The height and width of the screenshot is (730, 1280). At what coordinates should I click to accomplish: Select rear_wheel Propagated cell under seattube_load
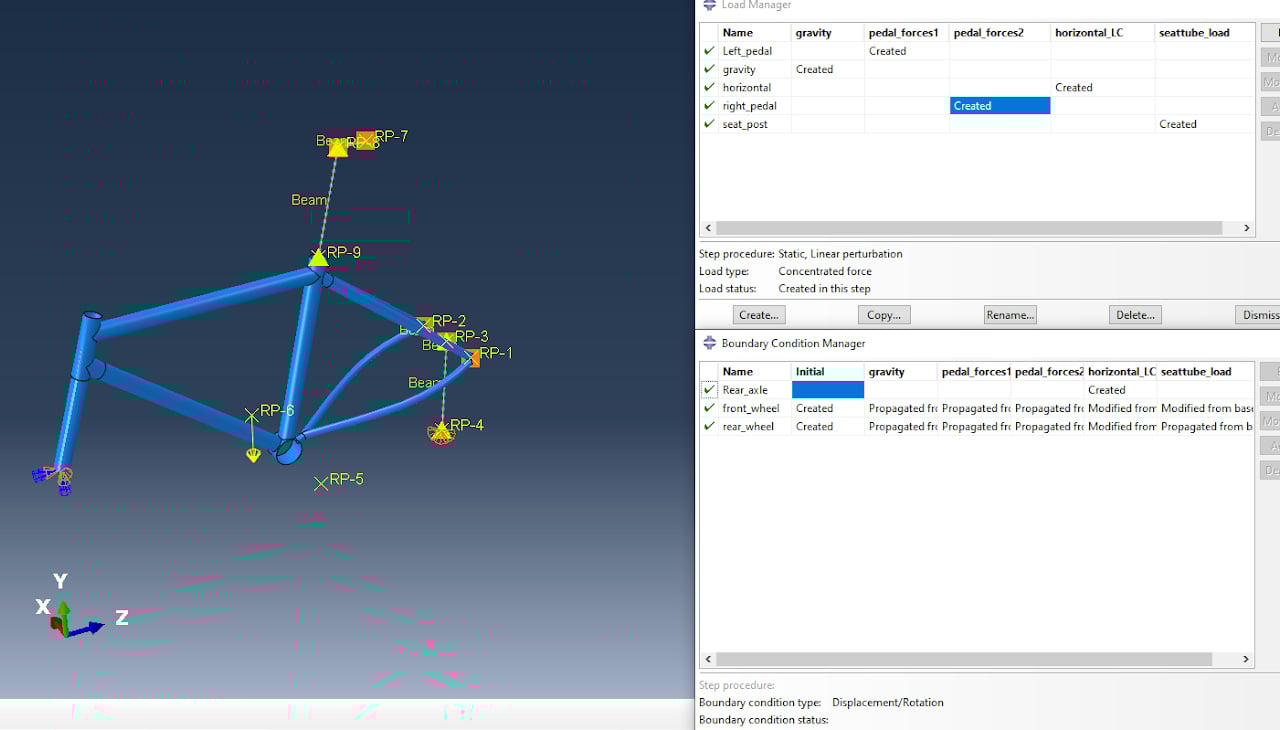click(x=1205, y=426)
